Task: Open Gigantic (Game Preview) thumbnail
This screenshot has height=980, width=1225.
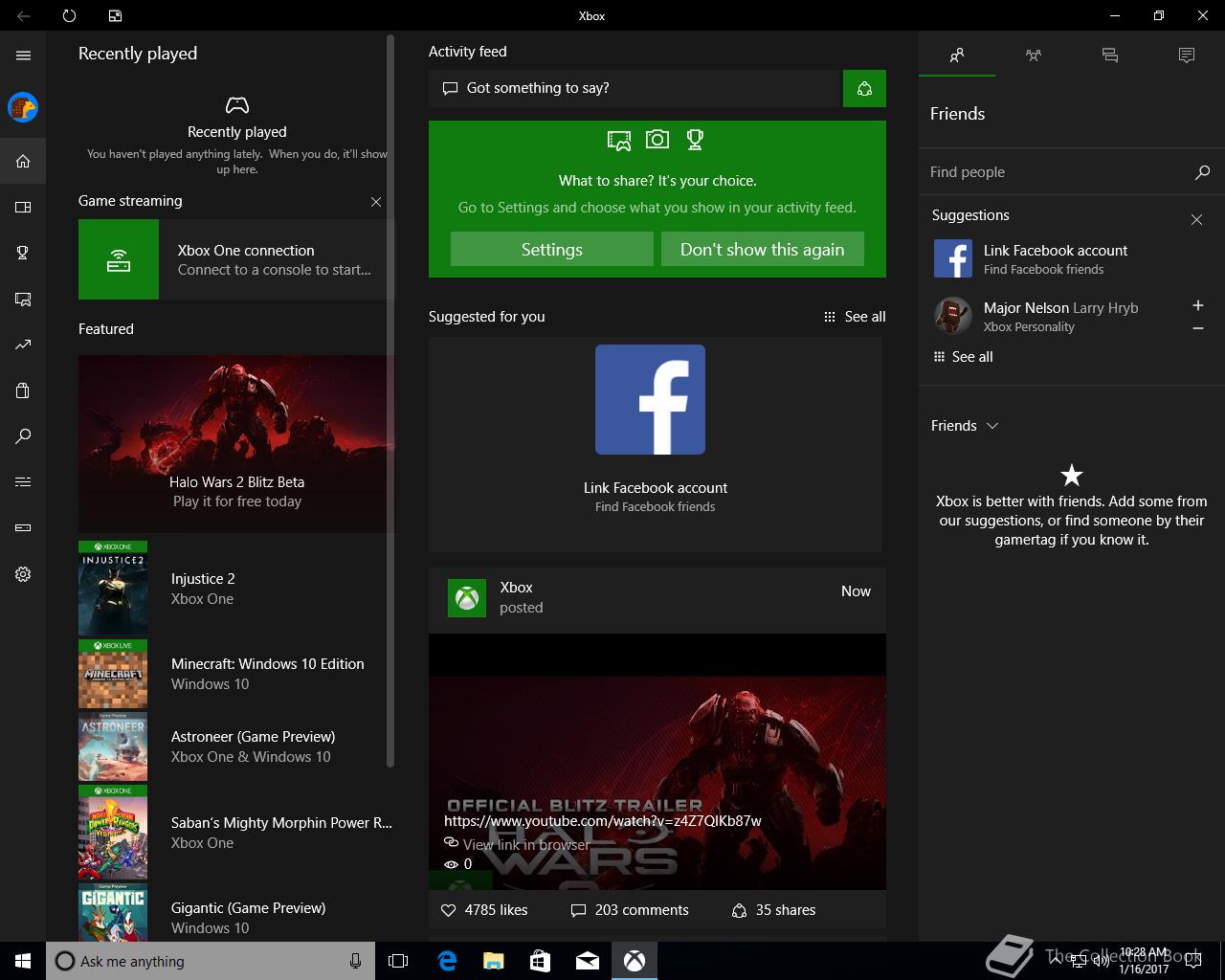Action: [x=113, y=913]
